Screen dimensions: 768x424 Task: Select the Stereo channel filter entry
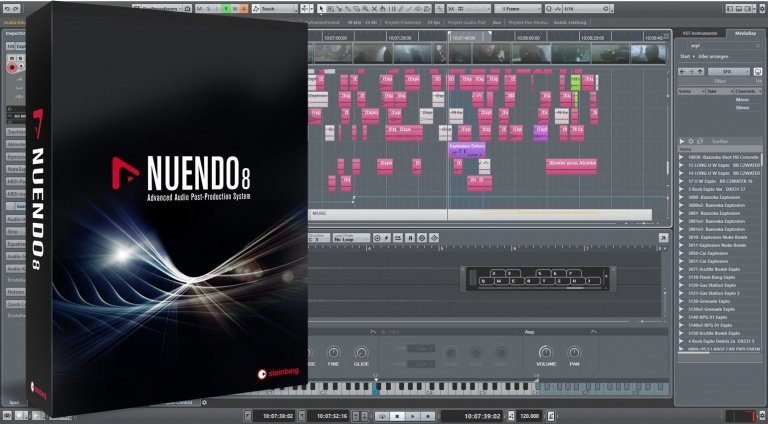(x=743, y=108)
